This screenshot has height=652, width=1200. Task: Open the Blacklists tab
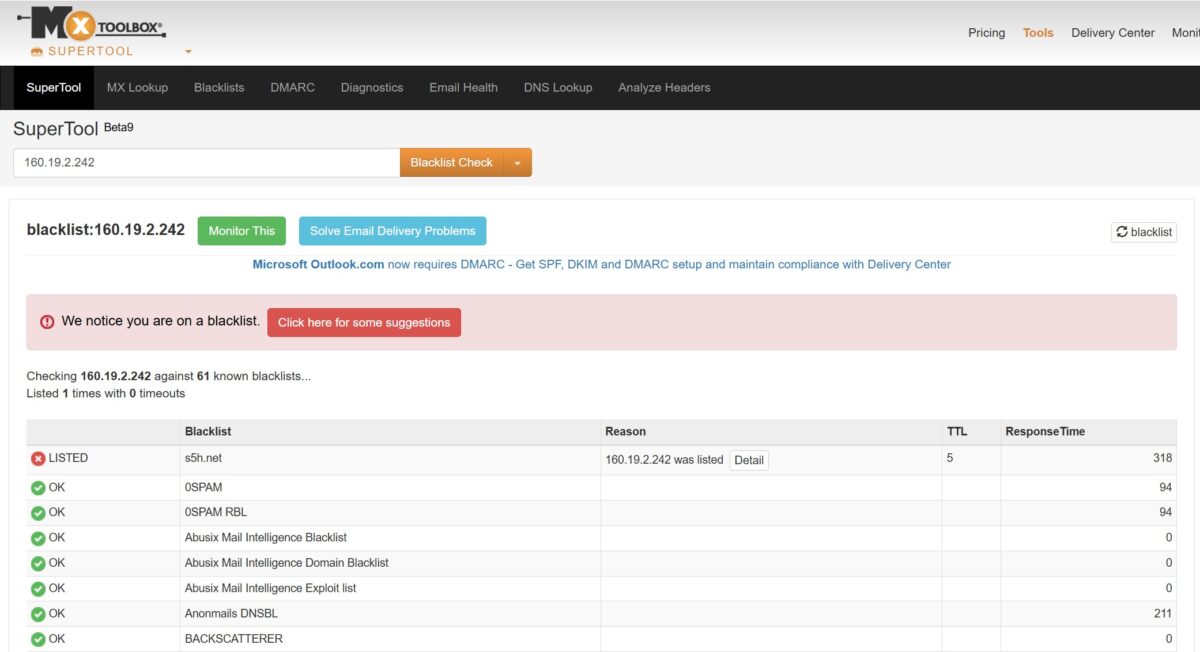click(x=219, y=88)
